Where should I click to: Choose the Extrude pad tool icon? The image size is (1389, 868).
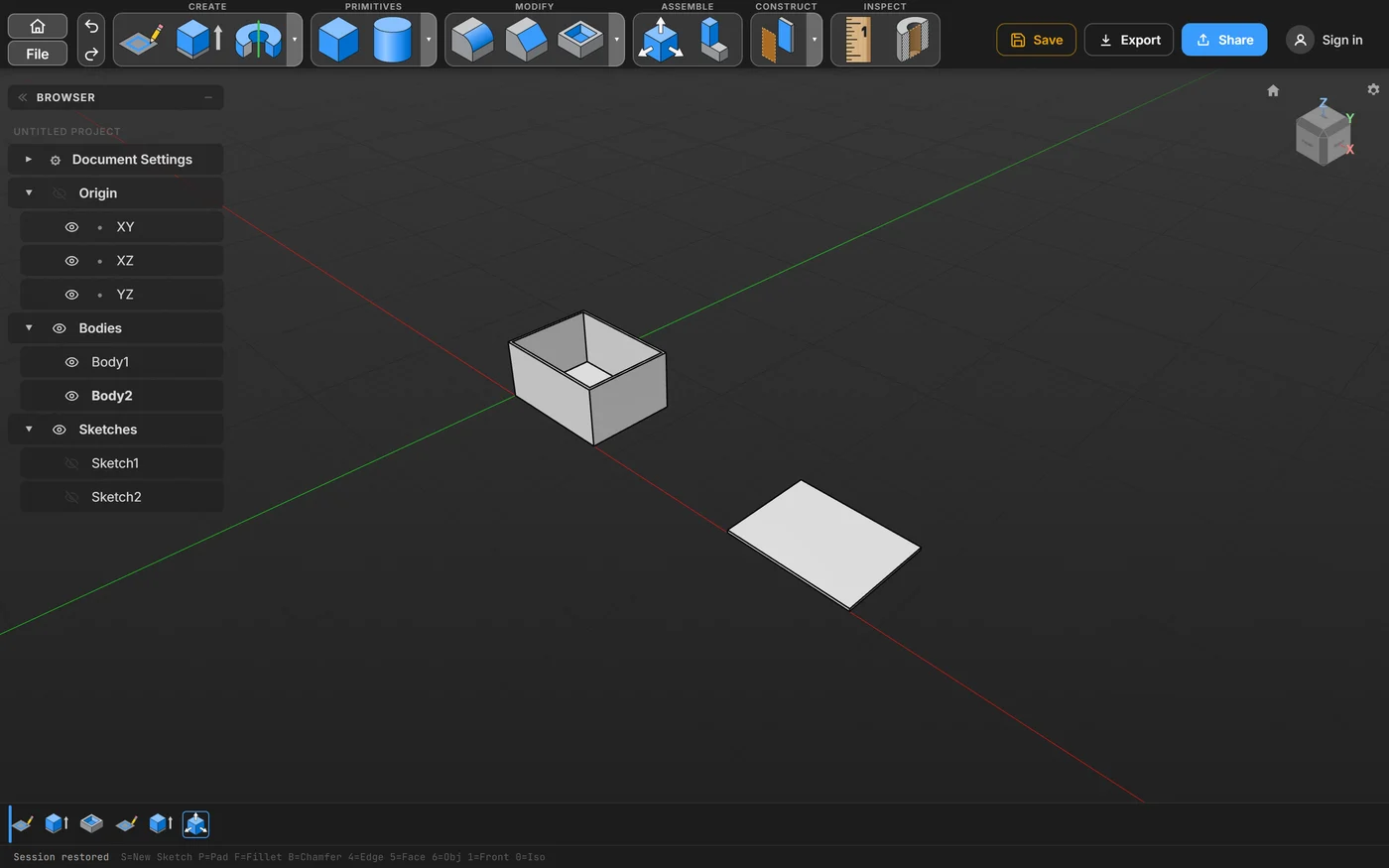(198, 41)
